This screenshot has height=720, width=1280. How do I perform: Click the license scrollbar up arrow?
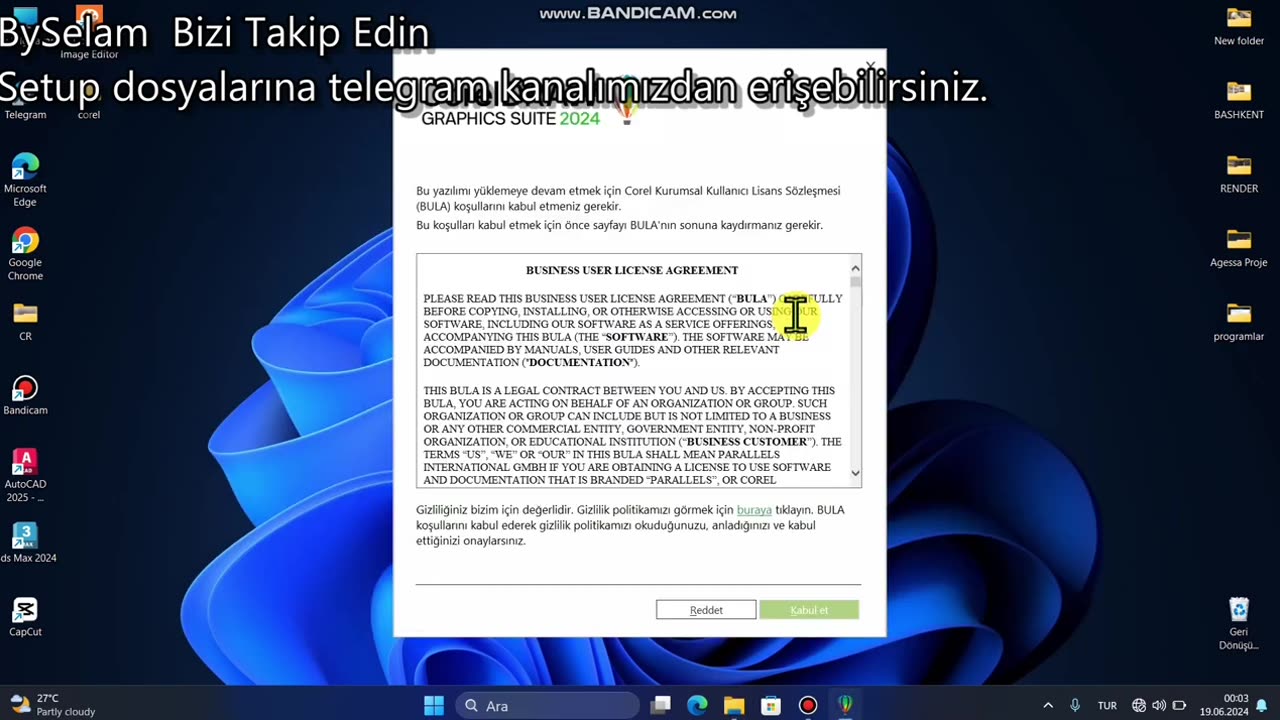(x=855, y=268)
